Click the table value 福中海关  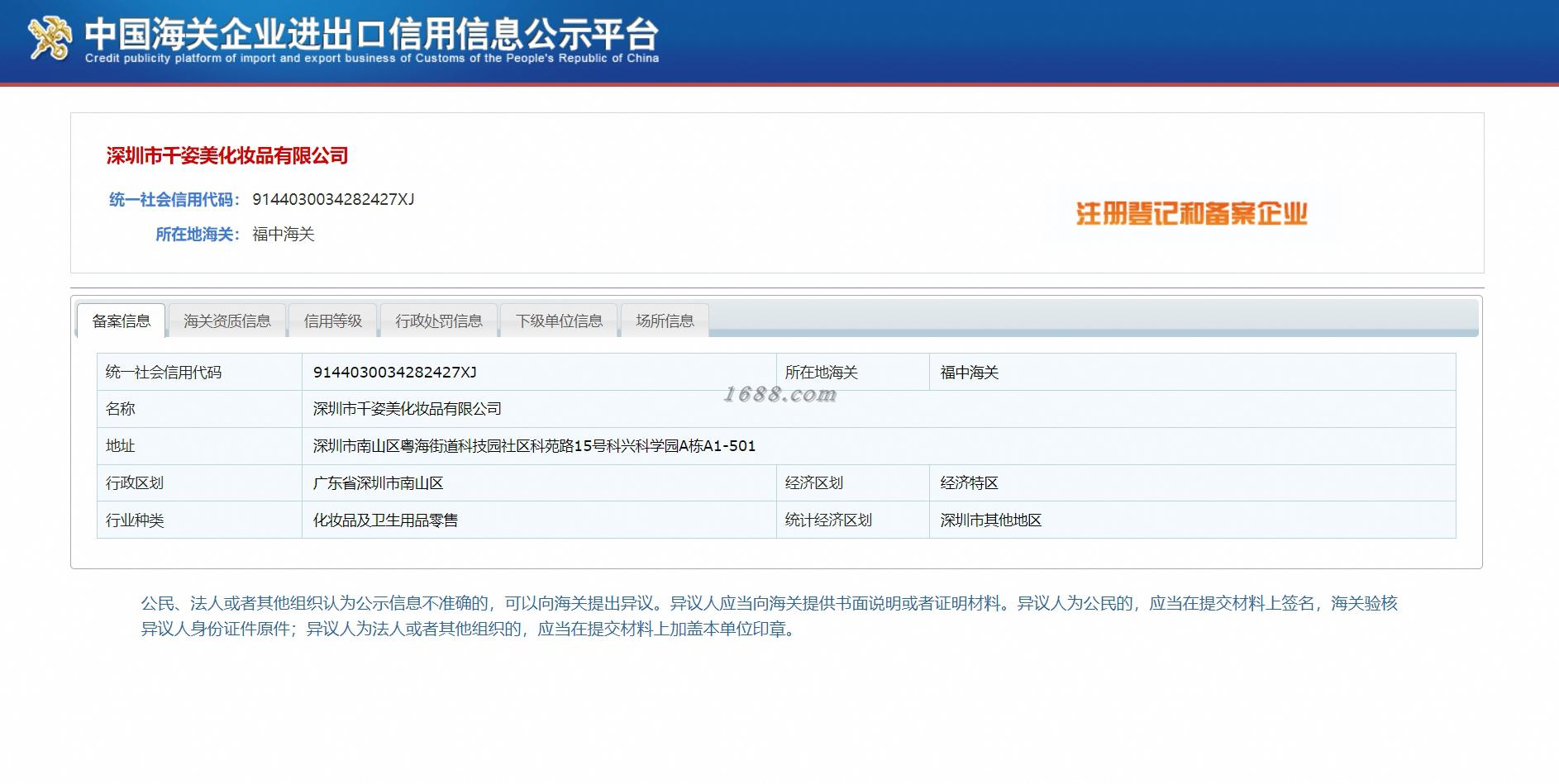(x=970, y=372)
